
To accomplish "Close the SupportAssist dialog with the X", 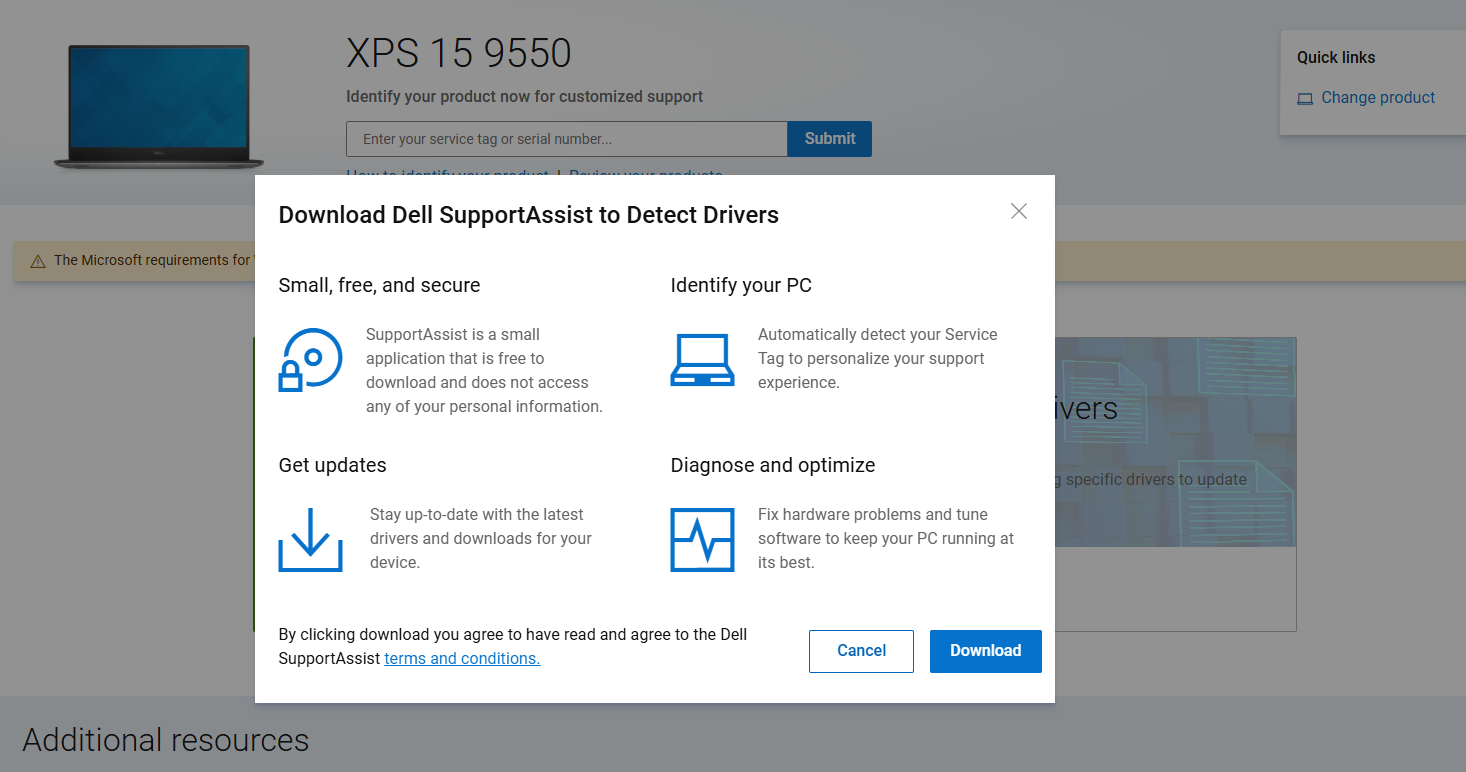I will 1018,211.
